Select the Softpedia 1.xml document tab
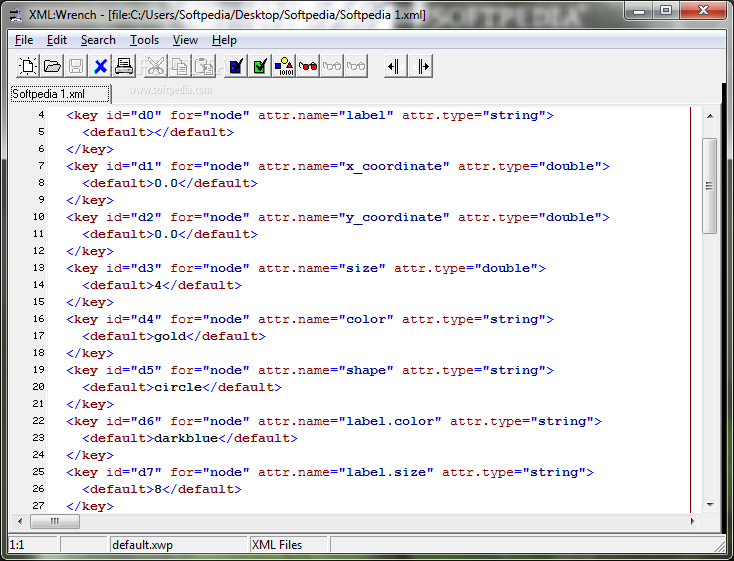The image size is (734, 561). [60, 94]
